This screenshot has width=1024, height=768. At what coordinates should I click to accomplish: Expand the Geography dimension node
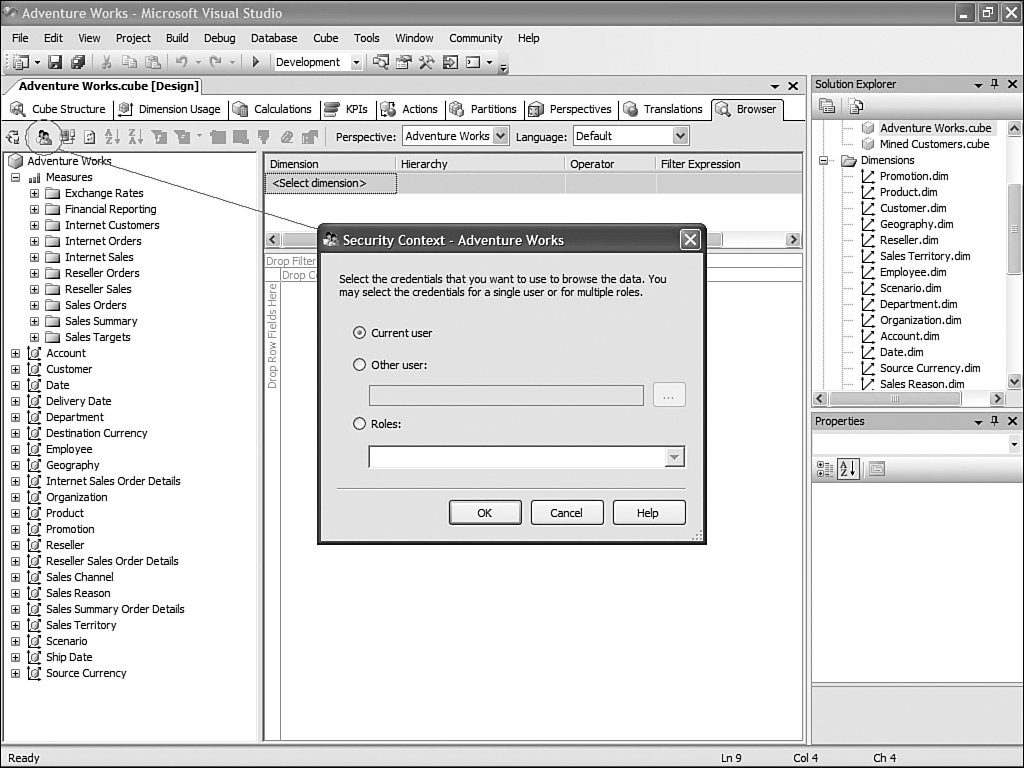(x=16, y=466)
